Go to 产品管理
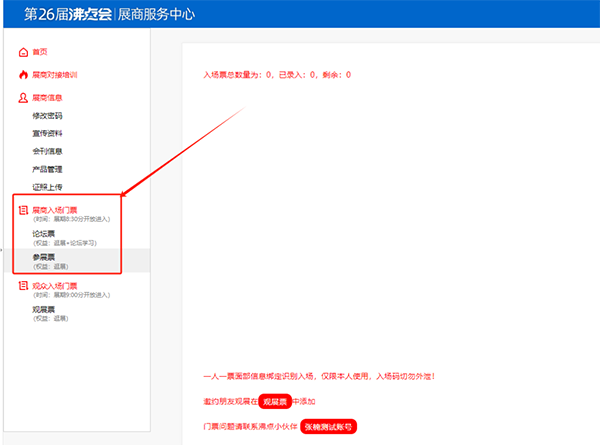 point(47,169)
